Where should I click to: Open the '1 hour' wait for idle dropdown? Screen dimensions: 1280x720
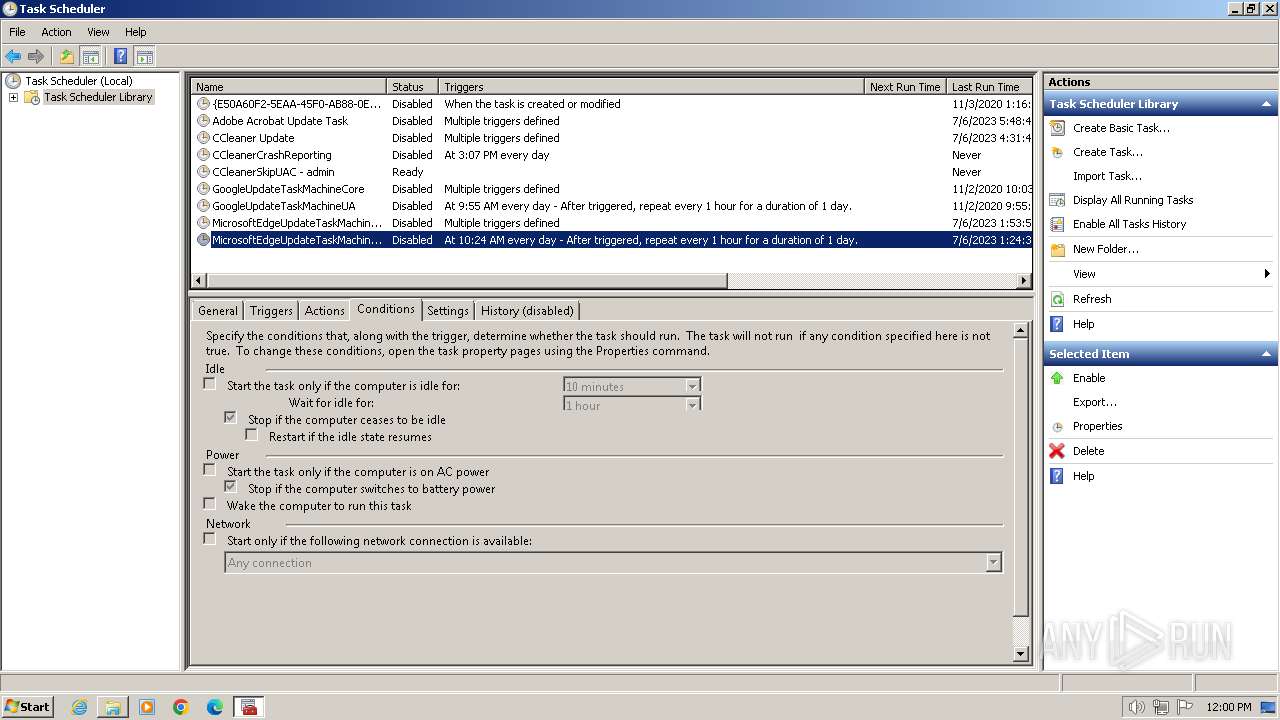[x=692, y=405]
